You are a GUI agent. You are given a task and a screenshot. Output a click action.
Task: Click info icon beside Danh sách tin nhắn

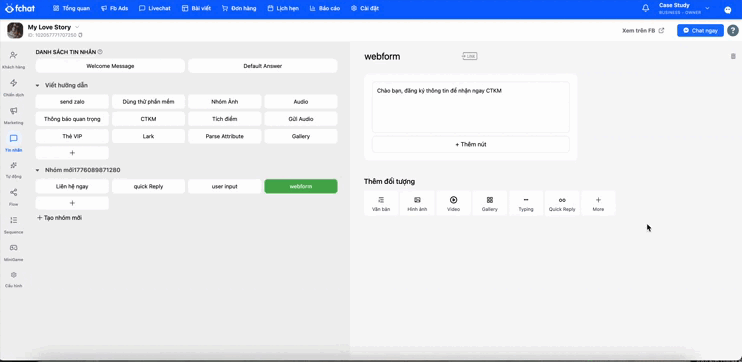coord(100,52)
